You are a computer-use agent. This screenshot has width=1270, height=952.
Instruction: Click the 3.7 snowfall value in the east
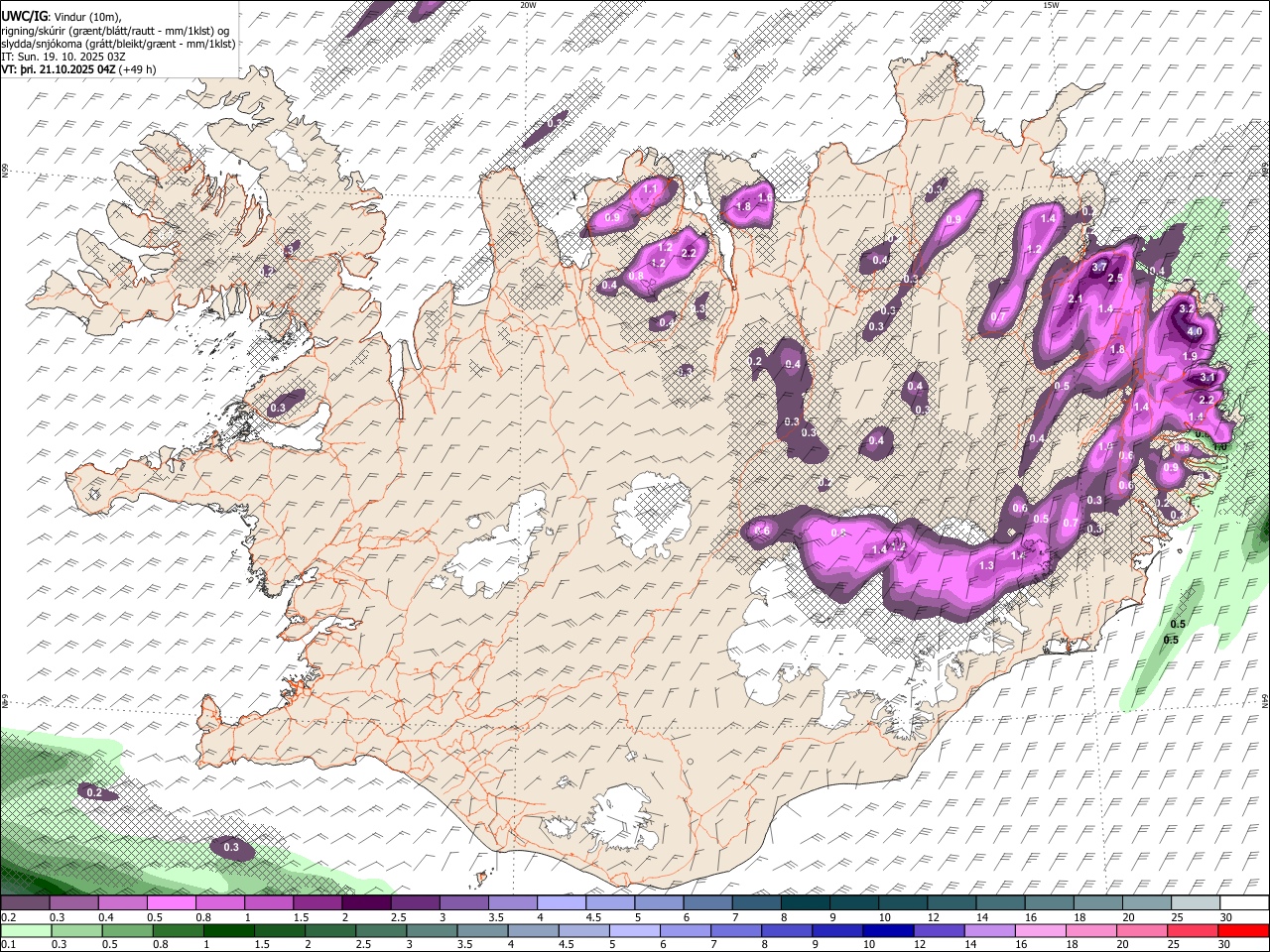click(x=1099, y=268)
